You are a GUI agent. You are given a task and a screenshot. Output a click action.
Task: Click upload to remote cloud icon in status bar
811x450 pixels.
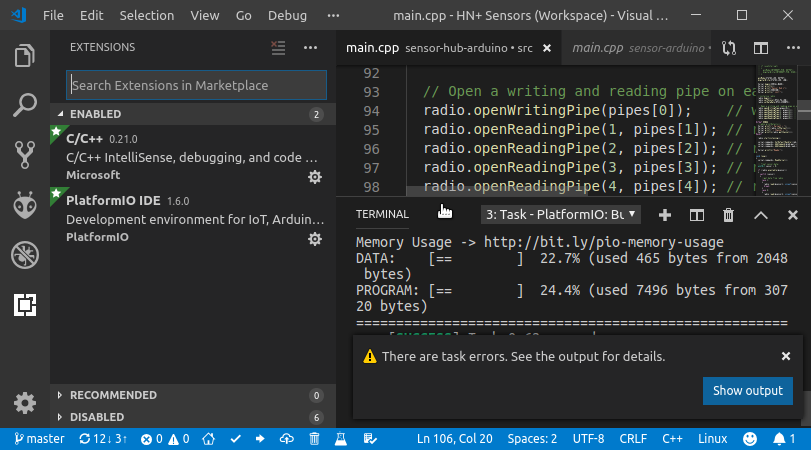coord(287,439)
